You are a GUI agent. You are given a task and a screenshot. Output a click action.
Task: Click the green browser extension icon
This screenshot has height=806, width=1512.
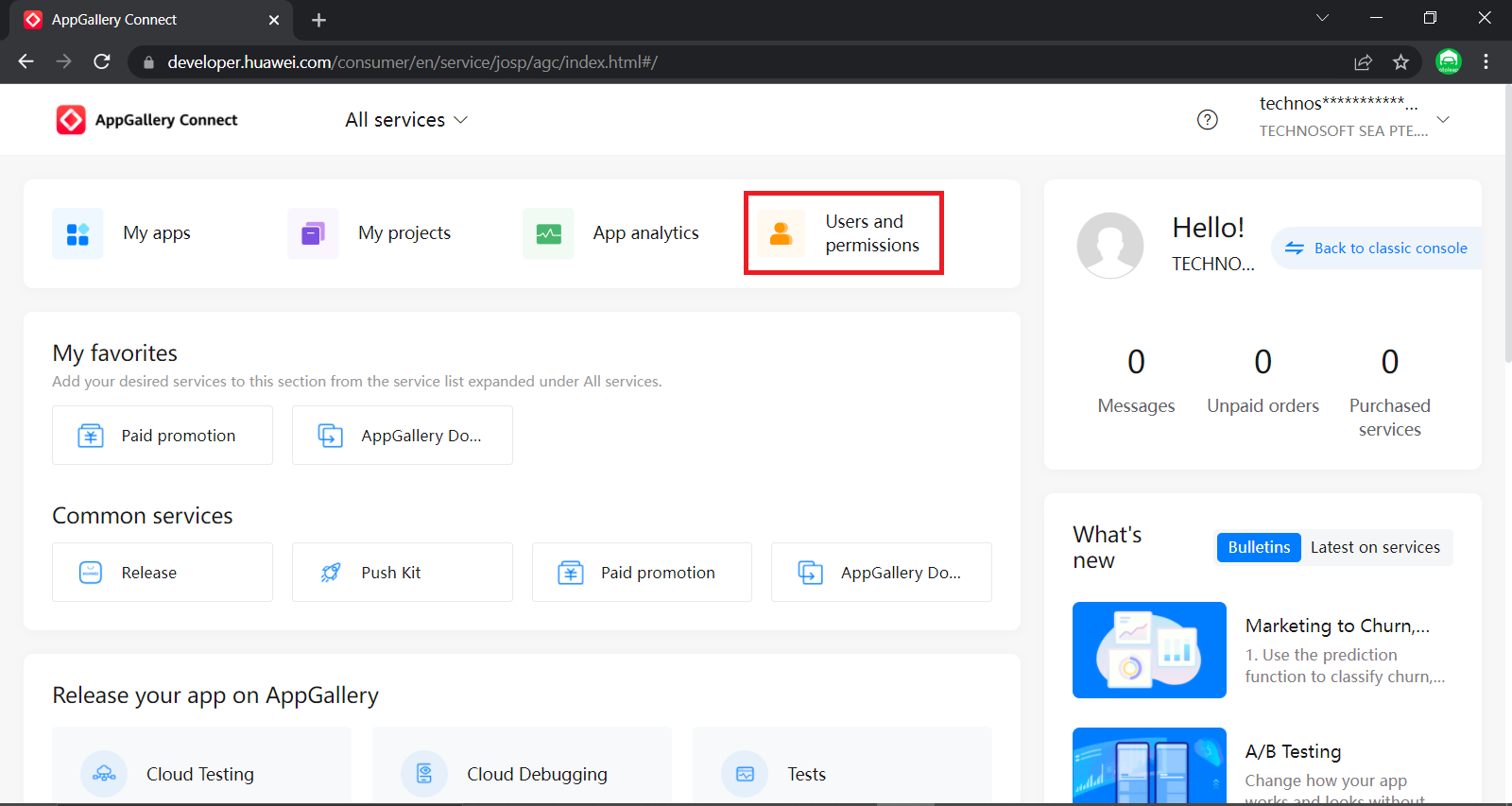coord(1448,62)
